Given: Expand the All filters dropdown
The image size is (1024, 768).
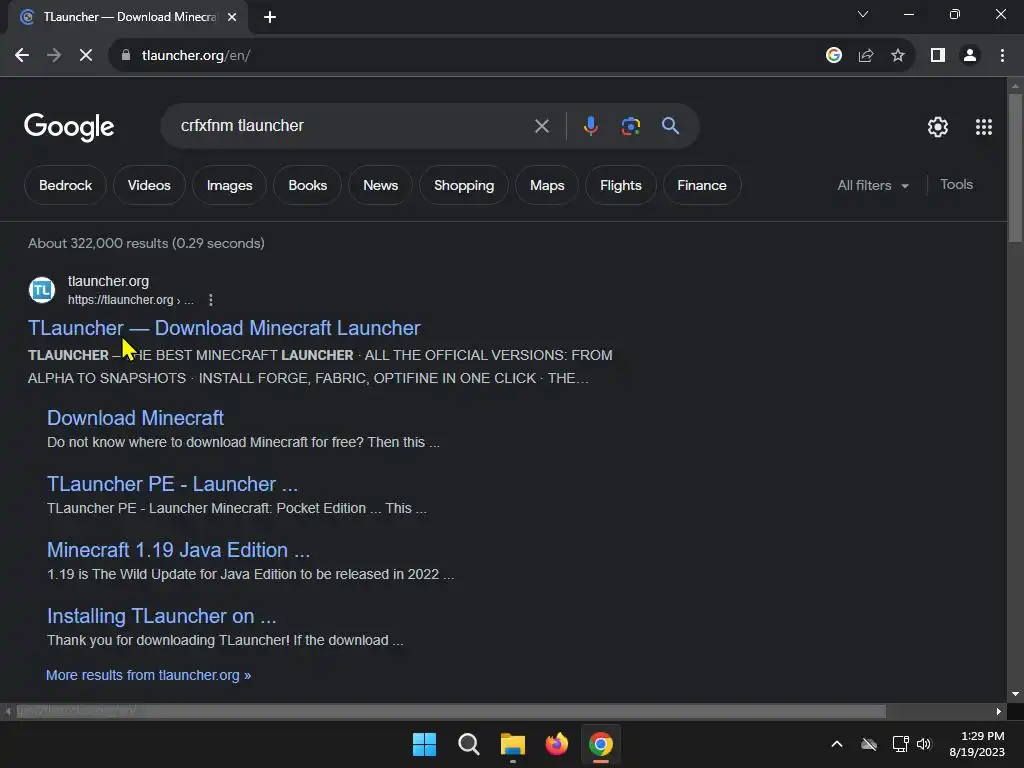Looking at the screenshot, I should click(872, 185).
